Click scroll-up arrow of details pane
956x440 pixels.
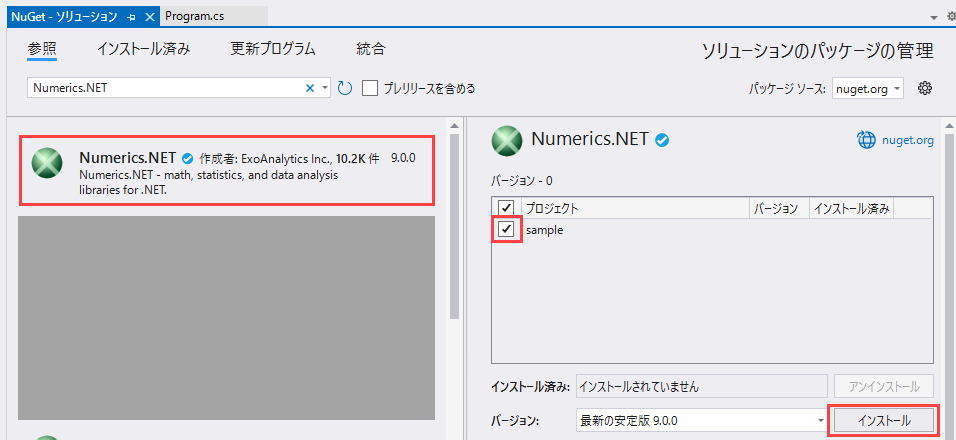[949, 126]
